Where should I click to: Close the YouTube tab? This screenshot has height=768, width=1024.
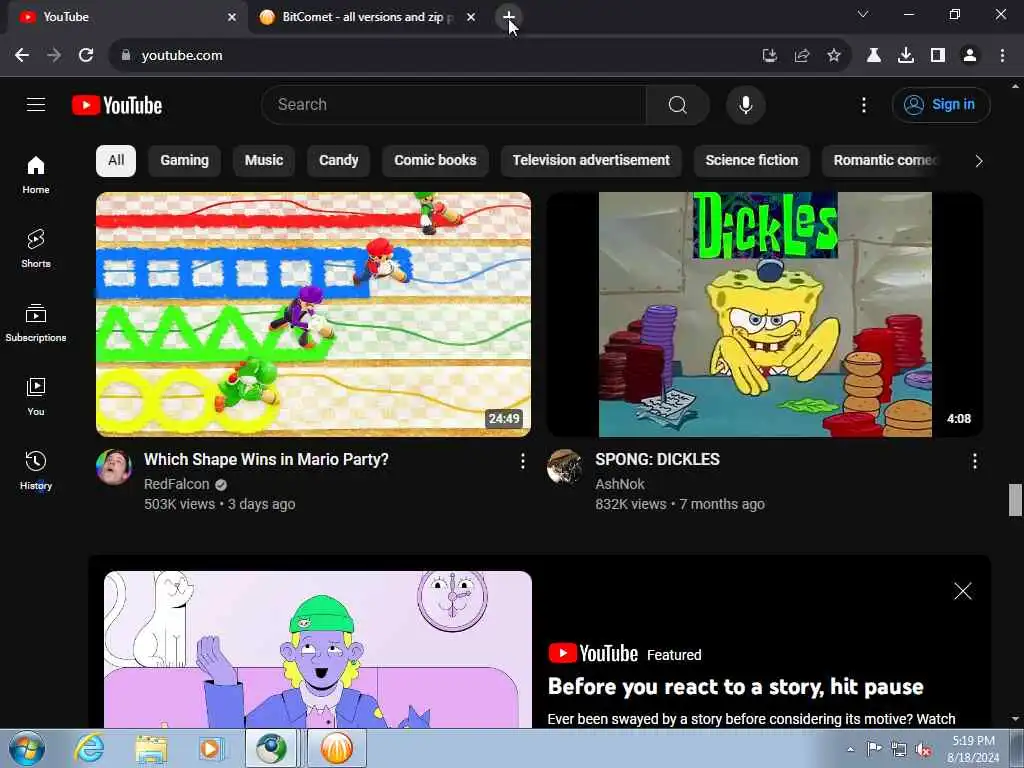[231, 18]
